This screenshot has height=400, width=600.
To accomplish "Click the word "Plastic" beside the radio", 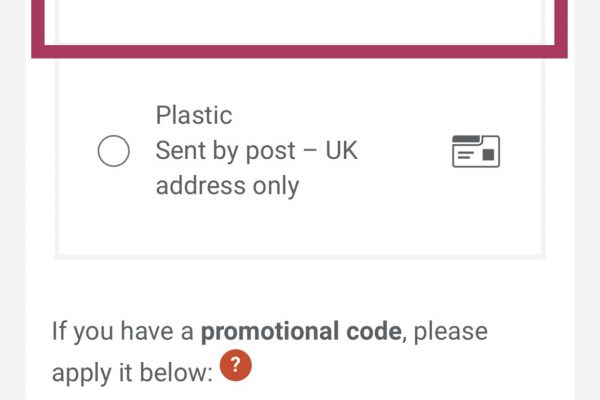I will coord(194,115).
